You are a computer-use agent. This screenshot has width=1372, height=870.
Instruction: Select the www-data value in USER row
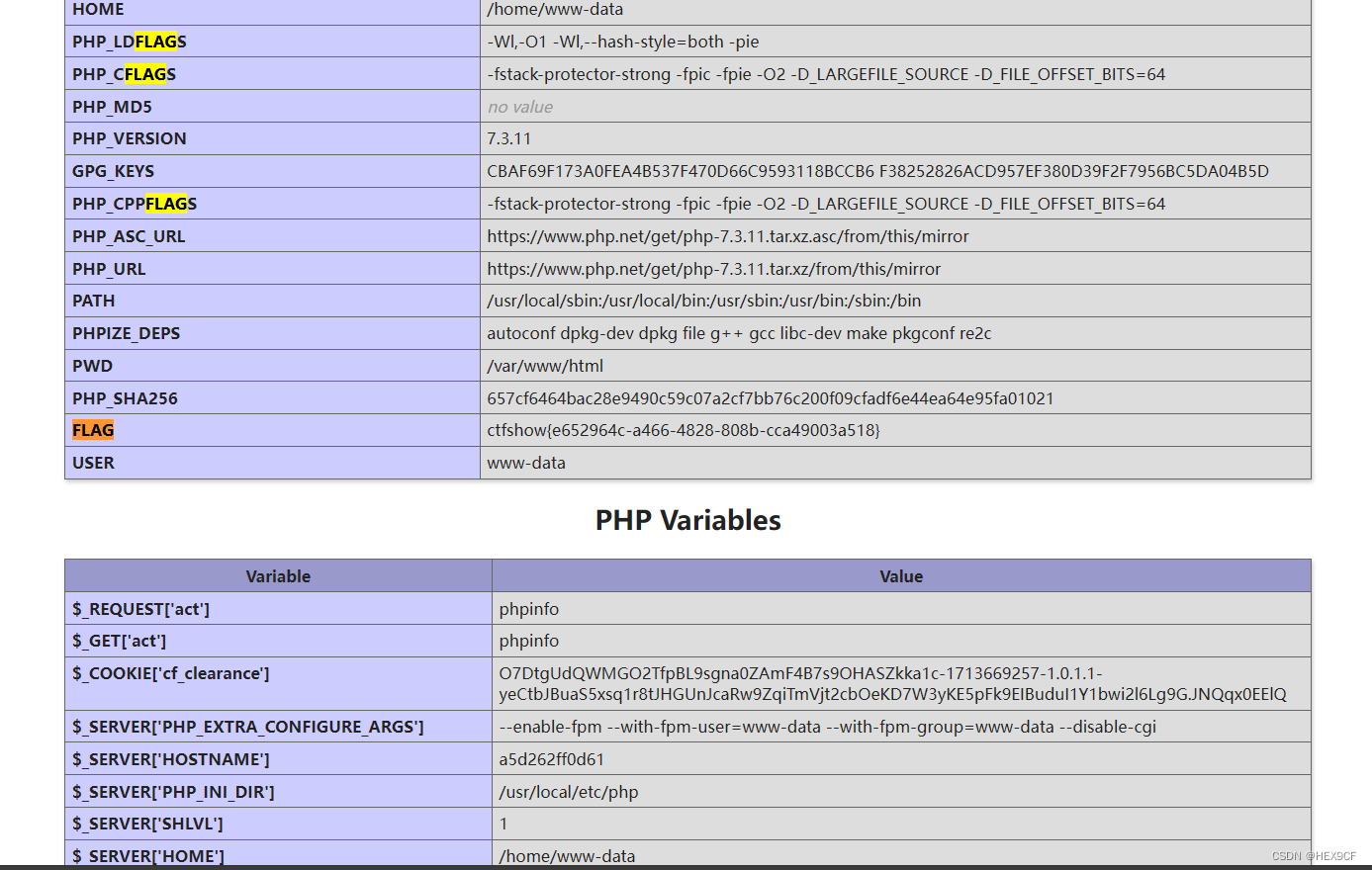526,463
